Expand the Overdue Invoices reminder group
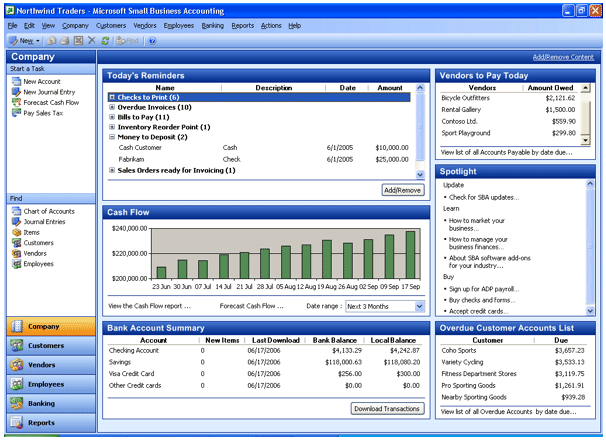This screenshot has width=606, height=441. coord(113,107)
